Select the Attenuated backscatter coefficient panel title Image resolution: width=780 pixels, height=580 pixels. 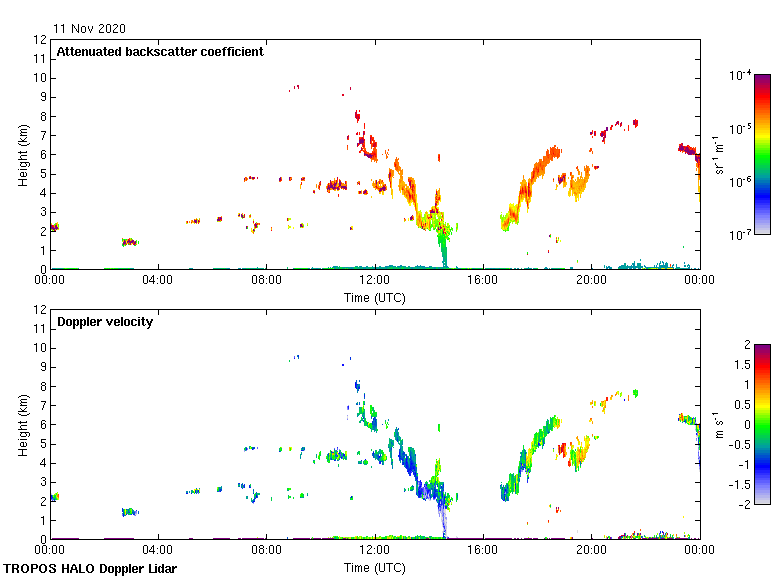[160, 52]
